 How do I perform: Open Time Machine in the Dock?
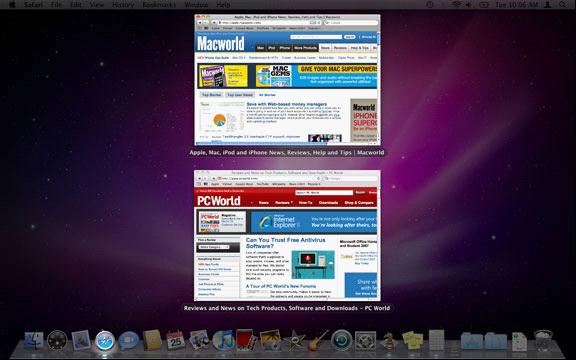pyautogui.click(x=342, y=341)
